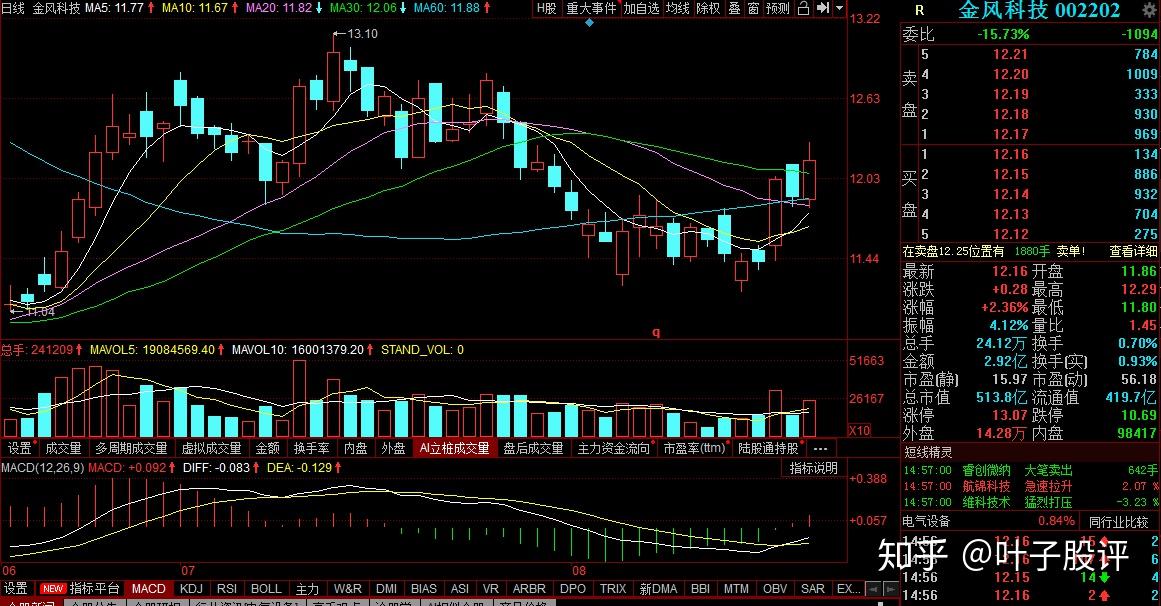Click 睿创微纳 in short-term alerts

(x=986, y=470)
